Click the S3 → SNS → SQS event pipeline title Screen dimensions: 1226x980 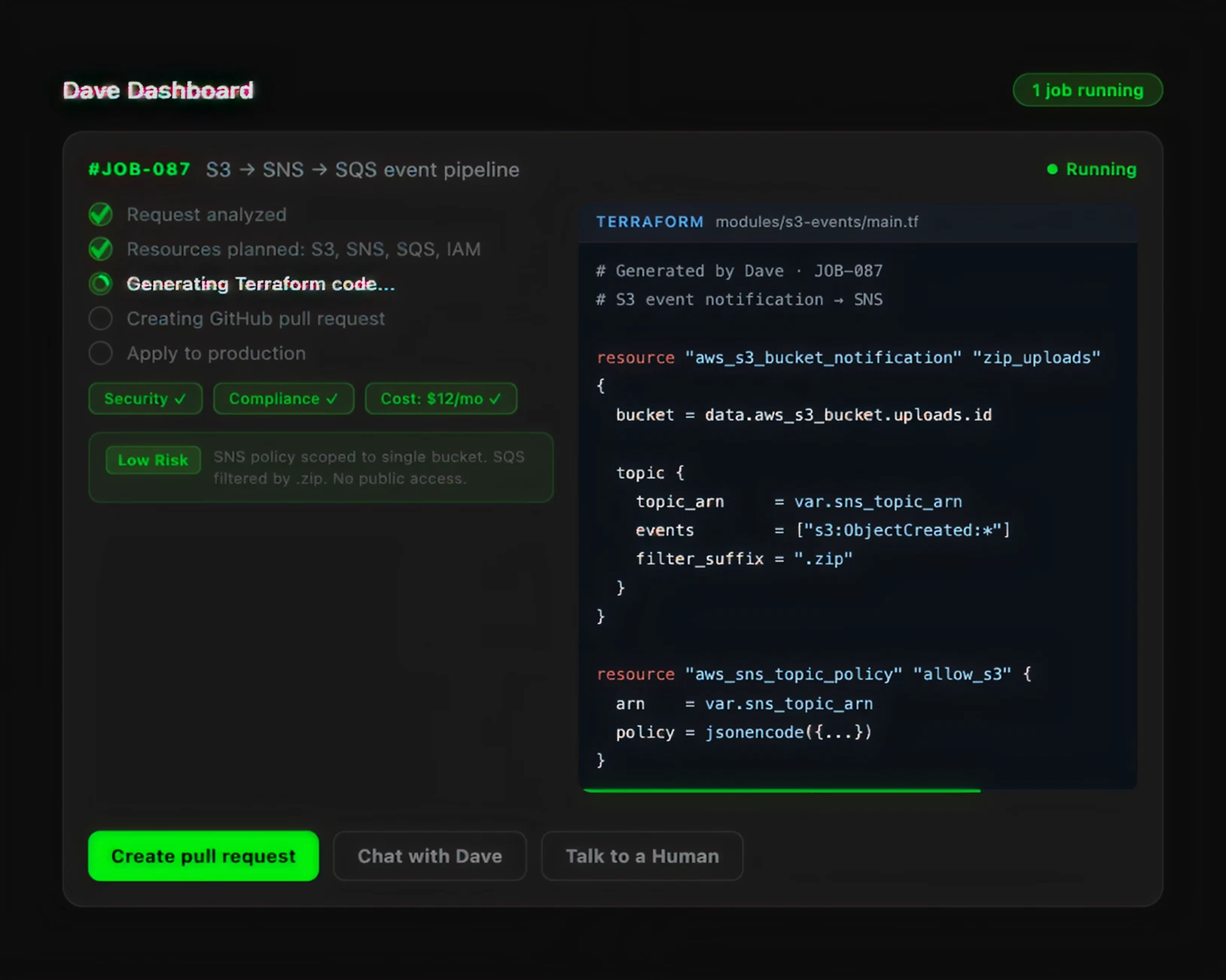pos(362,169)
